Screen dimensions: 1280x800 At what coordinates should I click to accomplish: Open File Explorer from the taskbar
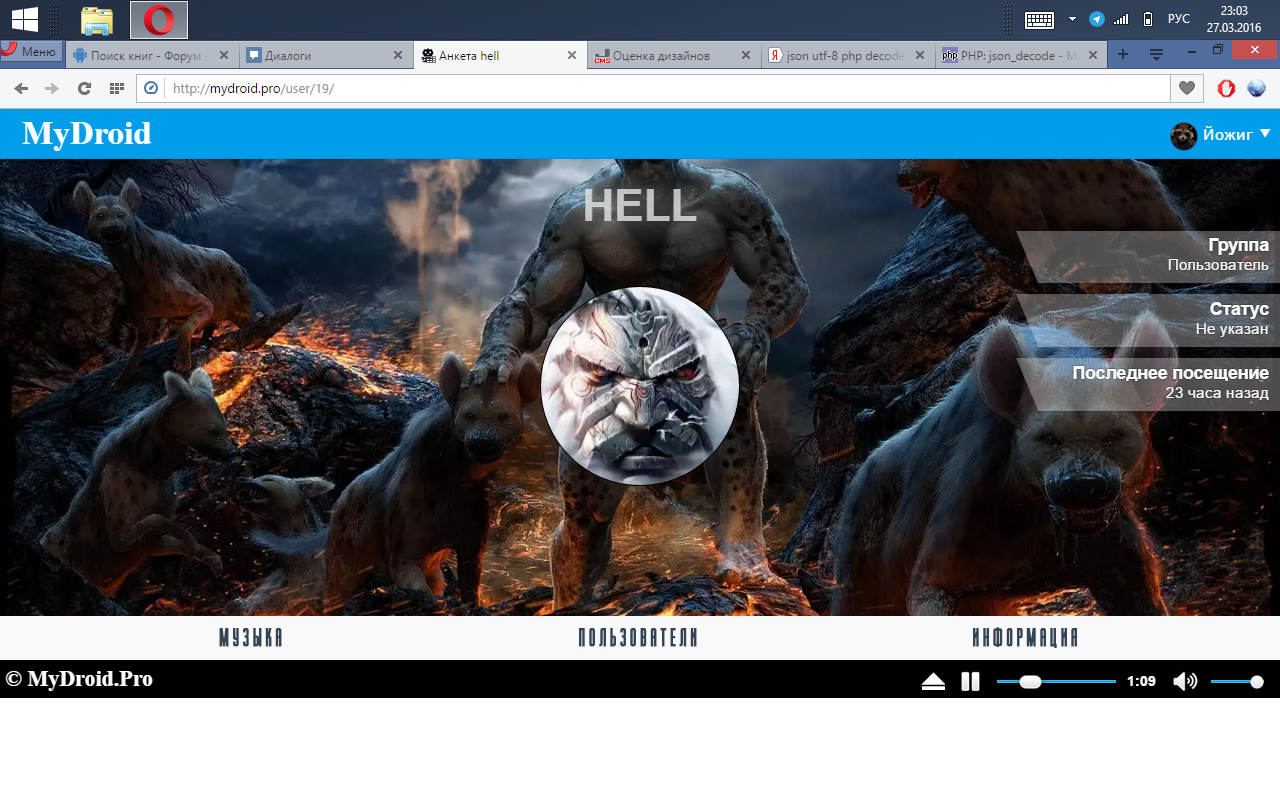[x=97, y=20]
